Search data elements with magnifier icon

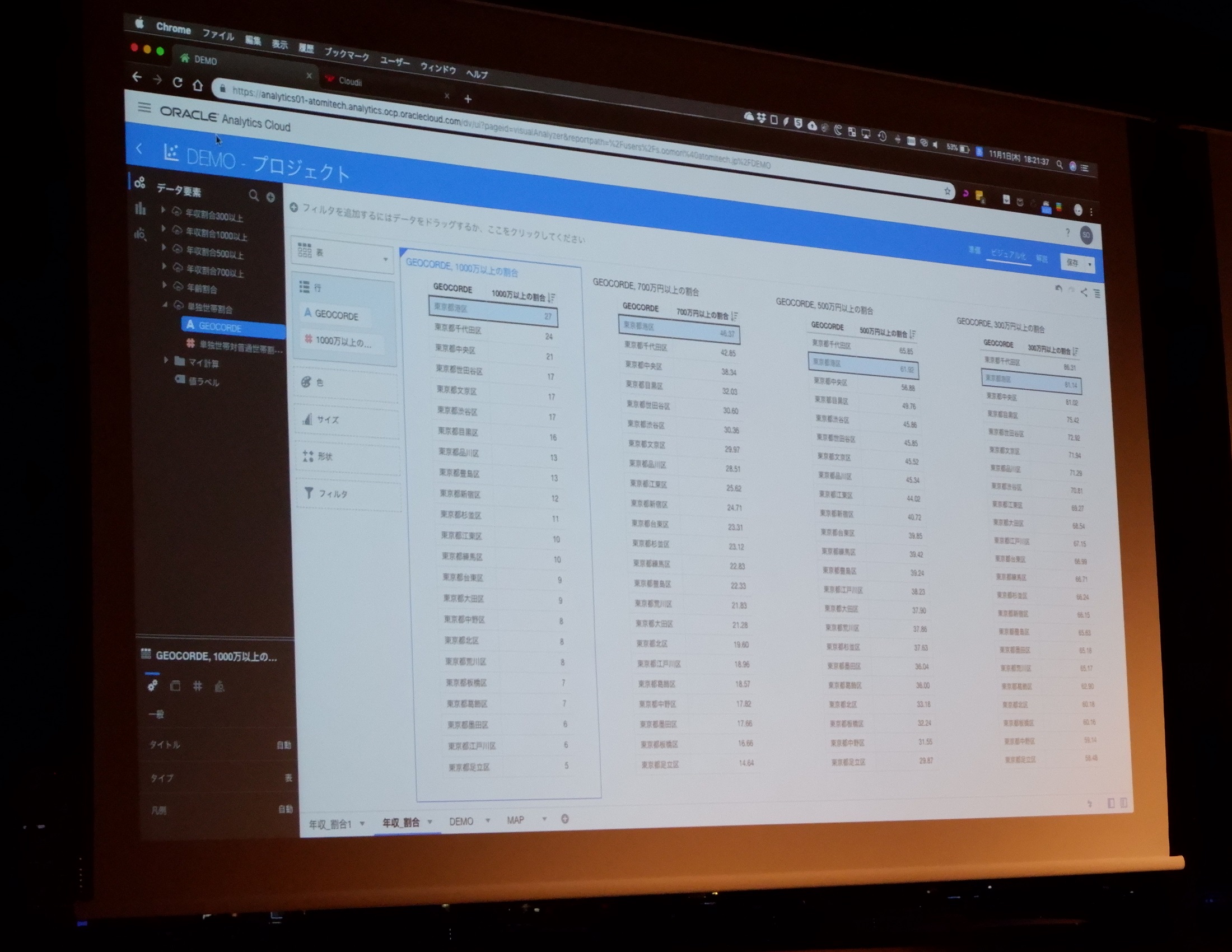[x=254, y=195]
